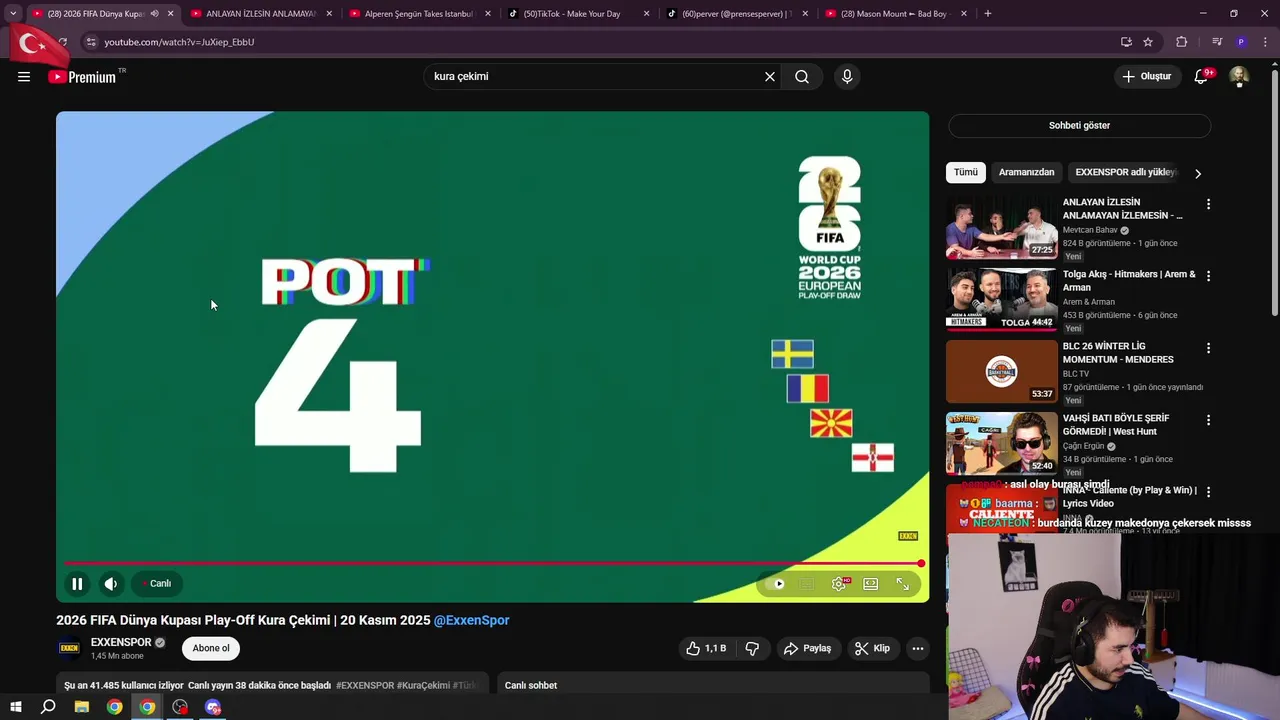Screen dimensions: 1280x720
Task: Dislike the video
Action: coord(752,648)
